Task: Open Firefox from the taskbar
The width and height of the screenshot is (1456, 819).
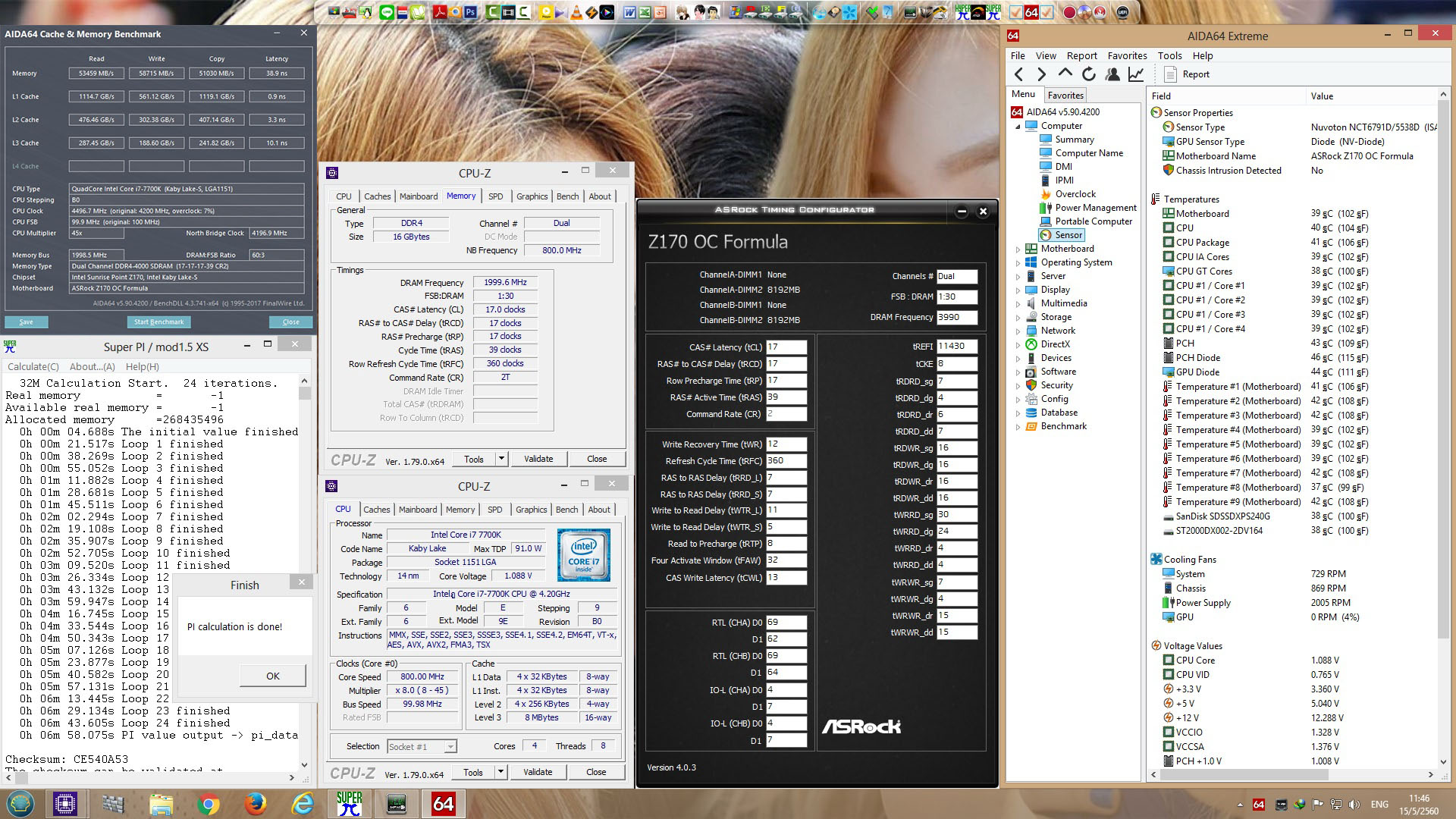Action: point(256,804)
